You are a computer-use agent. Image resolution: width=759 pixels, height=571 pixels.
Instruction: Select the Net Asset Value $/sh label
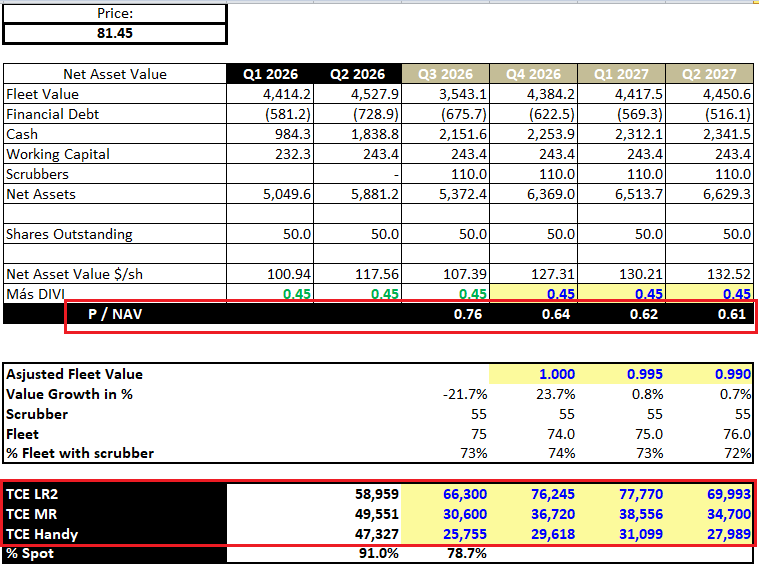click(115, 274)
